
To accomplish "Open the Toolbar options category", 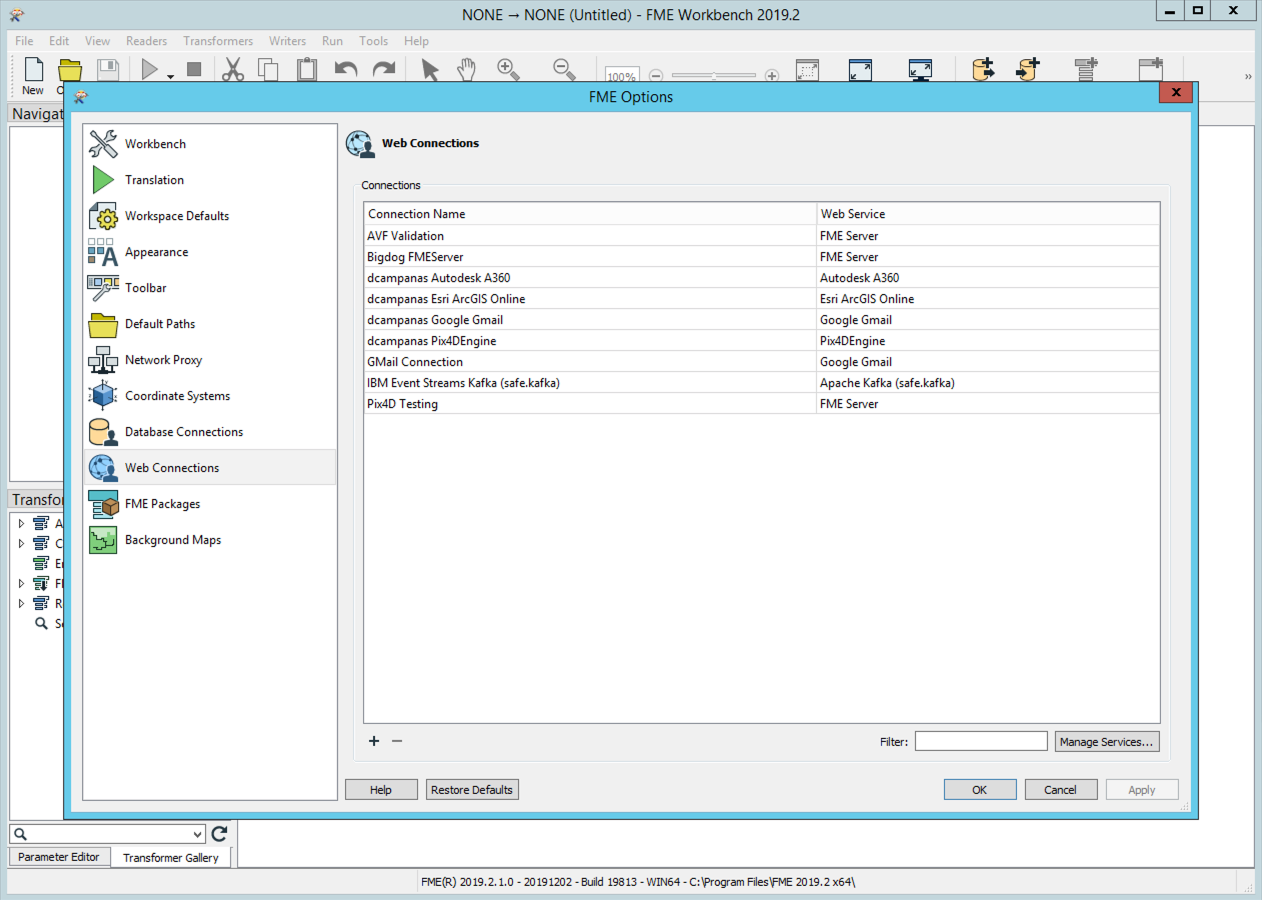I will pos(210,288).
